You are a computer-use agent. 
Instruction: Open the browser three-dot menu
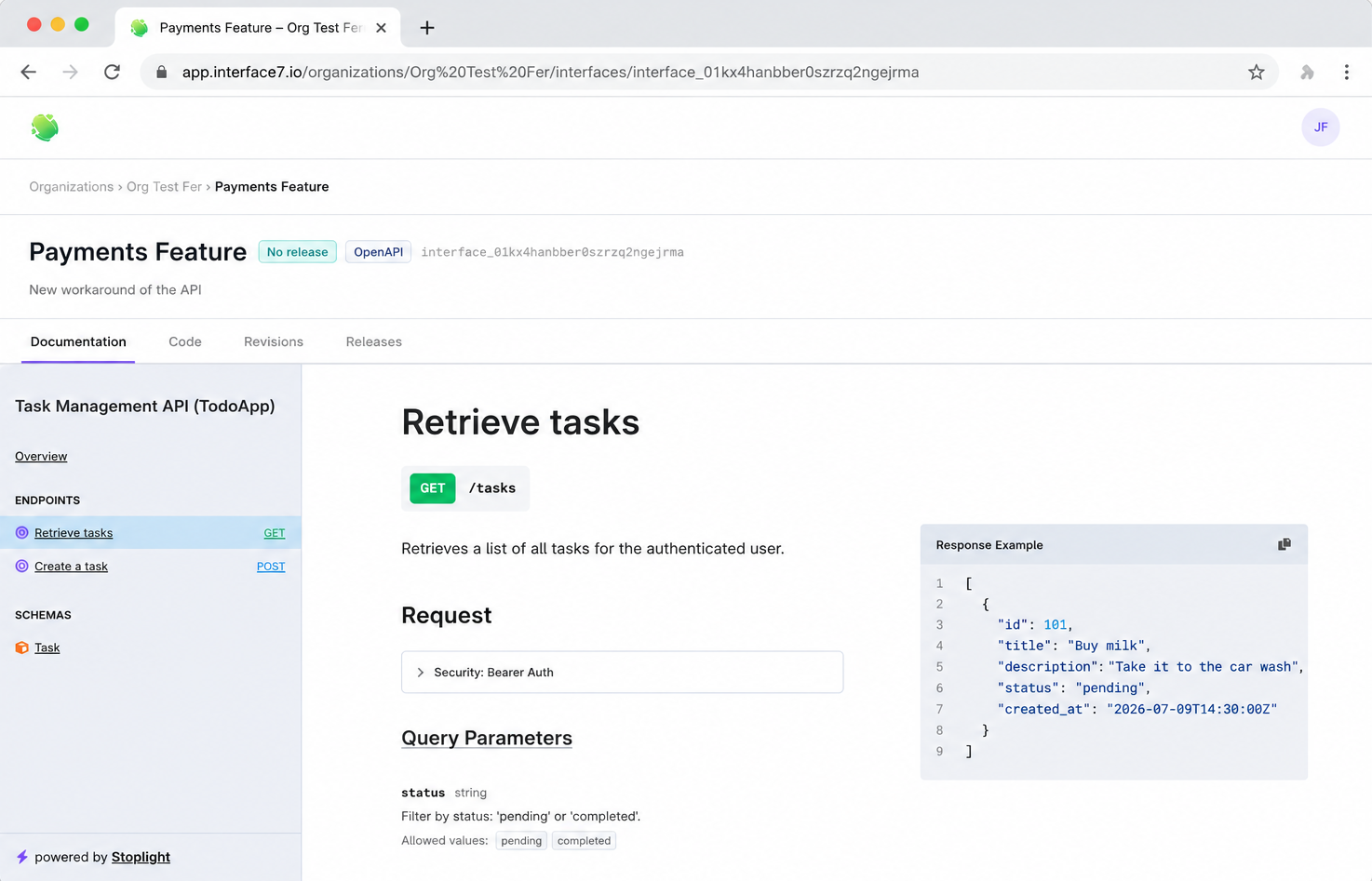[x=1346, y=72]
